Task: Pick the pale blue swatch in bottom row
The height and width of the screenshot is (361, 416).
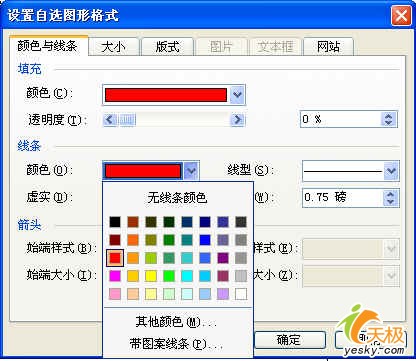Action: 205,294
